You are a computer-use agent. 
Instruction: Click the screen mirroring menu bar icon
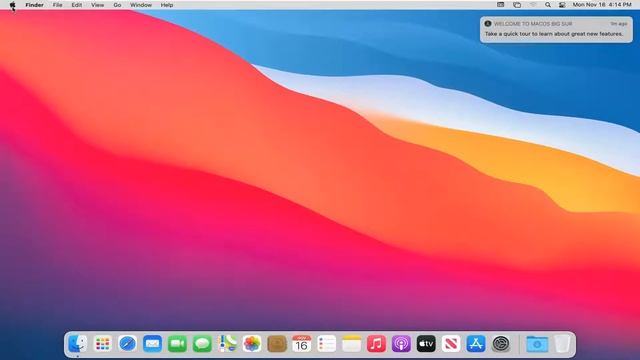[x=517, y=5]
